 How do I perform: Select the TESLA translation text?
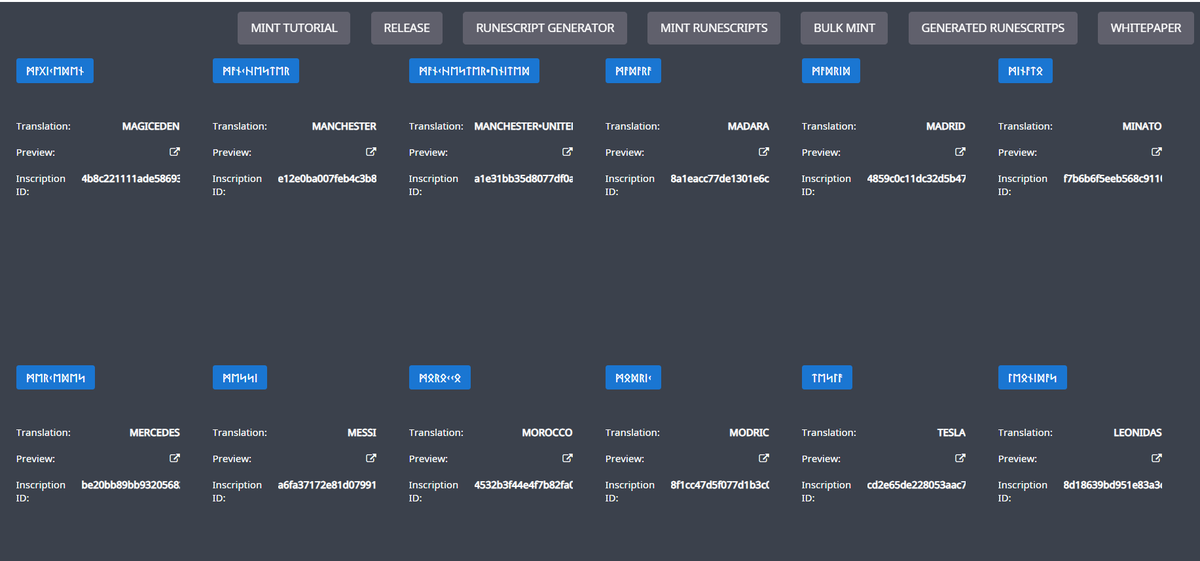point(951,433)
